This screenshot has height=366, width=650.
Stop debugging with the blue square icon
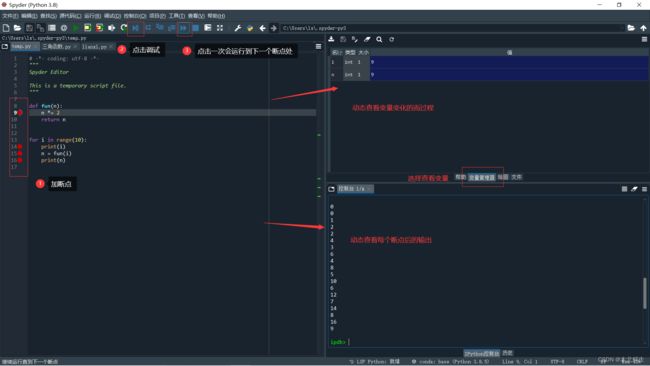pyautogui.click(x=196, y=28)
